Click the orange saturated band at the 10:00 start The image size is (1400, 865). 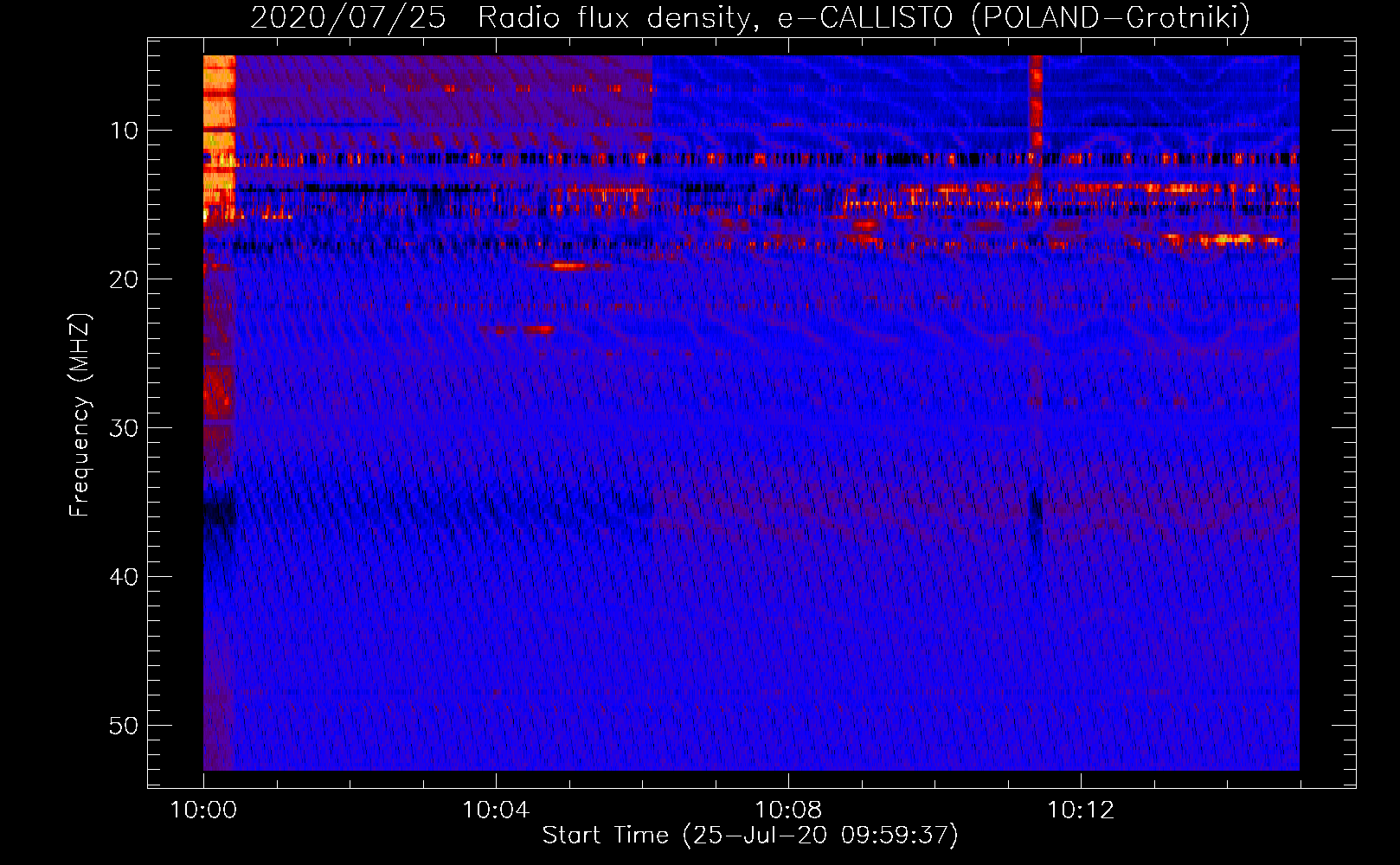coord(219,138)
